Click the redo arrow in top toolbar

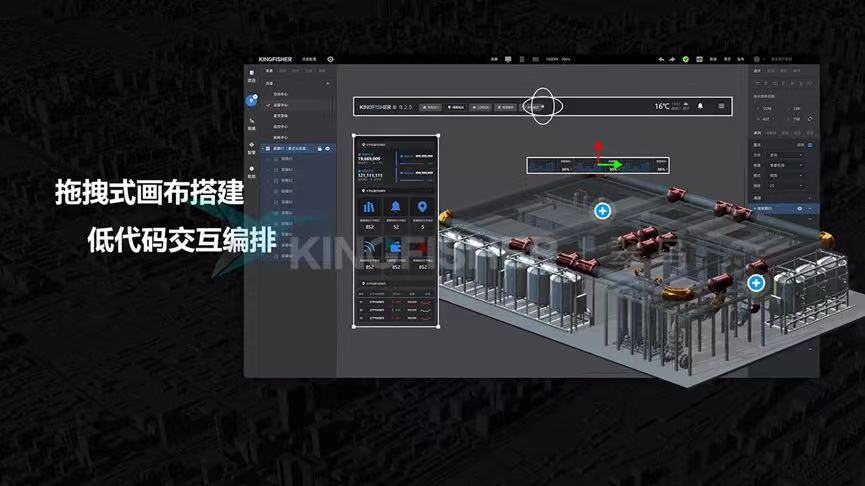672,59
